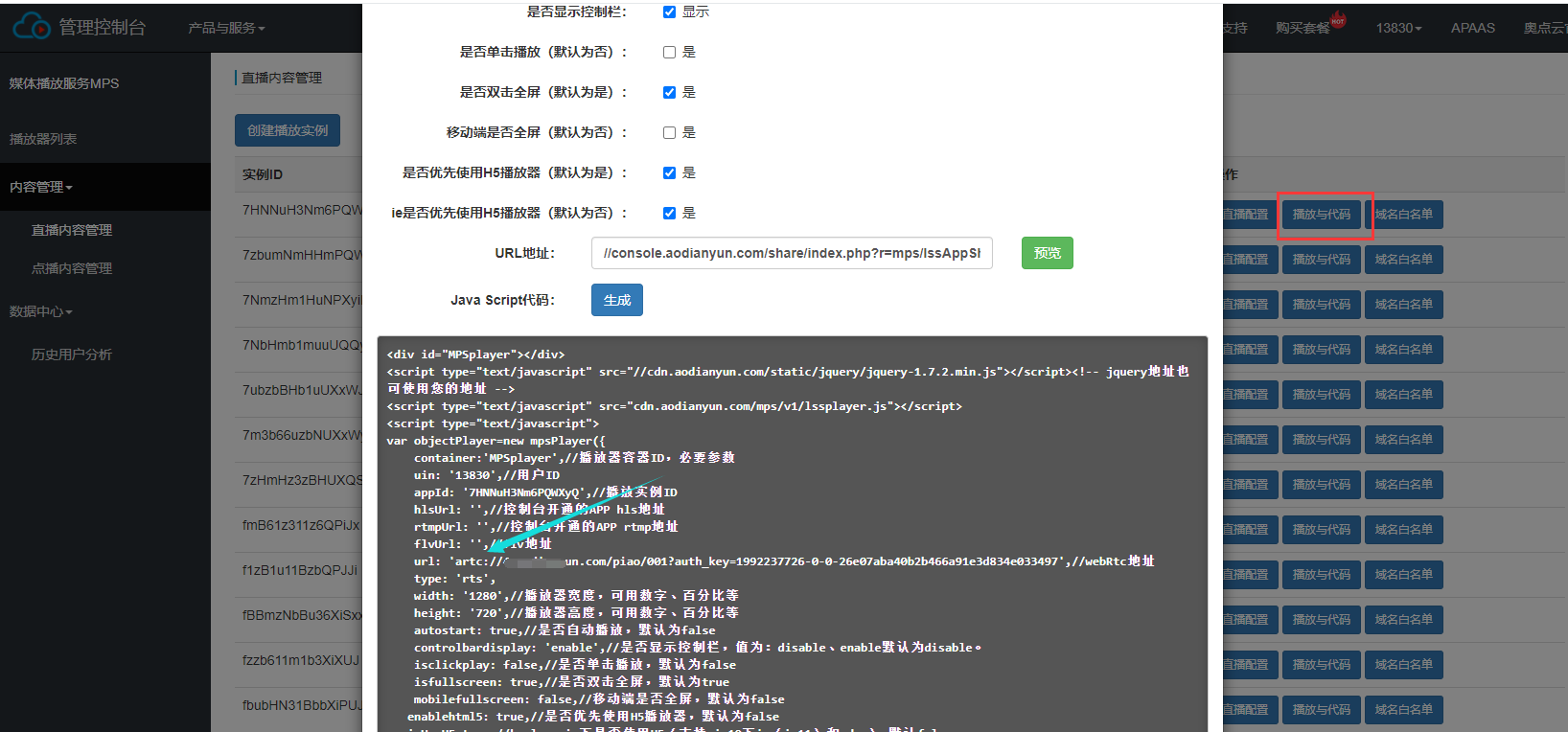Click 播放与代码 for row 7NbHmb1muuUQQ

coord(1322,350)
